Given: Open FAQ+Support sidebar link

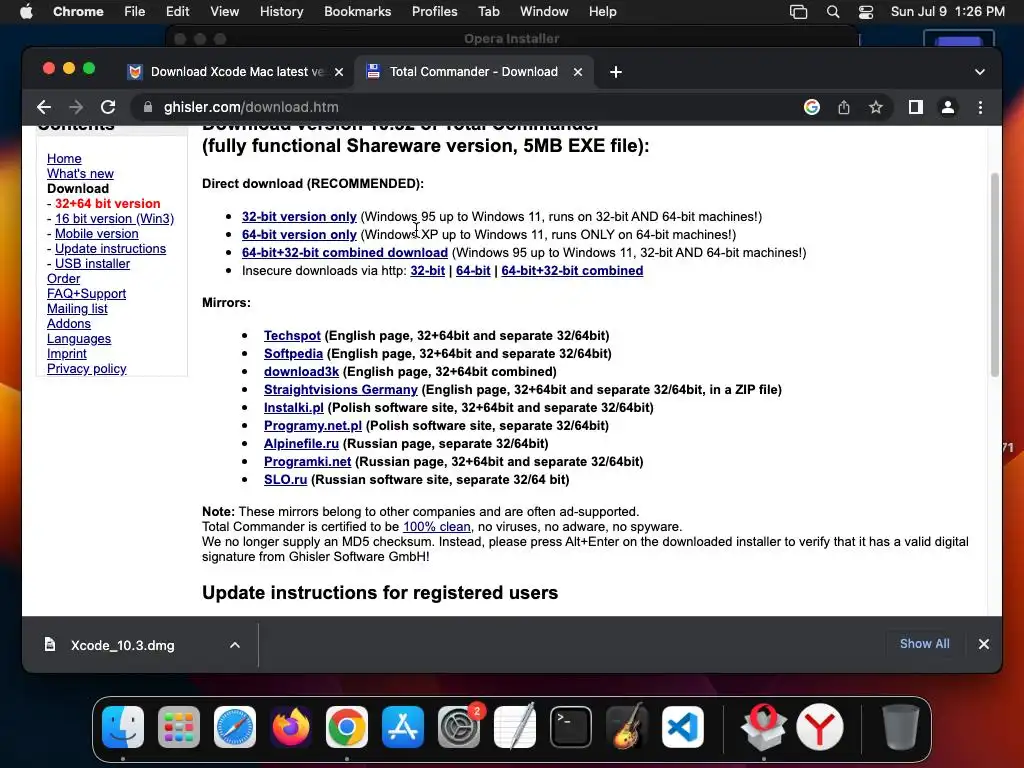Looking at the screenshot, I should pyautogui.click(x=86, y=294).
